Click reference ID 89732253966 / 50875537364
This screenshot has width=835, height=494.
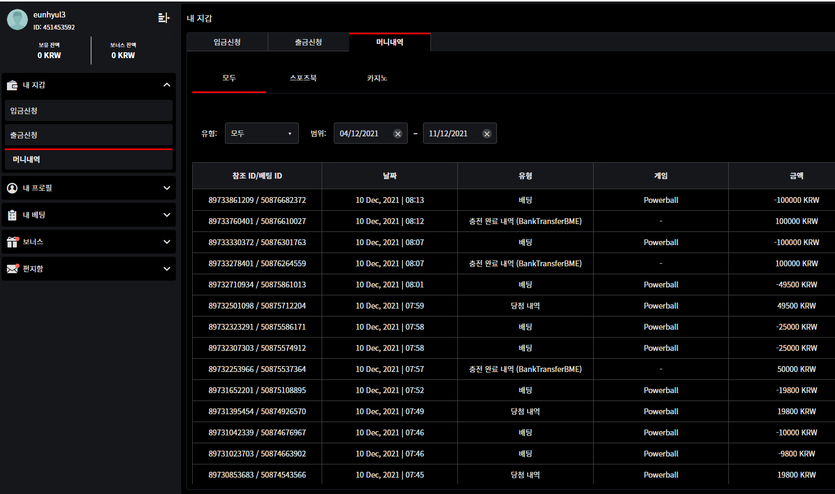[x=257, y=369]
